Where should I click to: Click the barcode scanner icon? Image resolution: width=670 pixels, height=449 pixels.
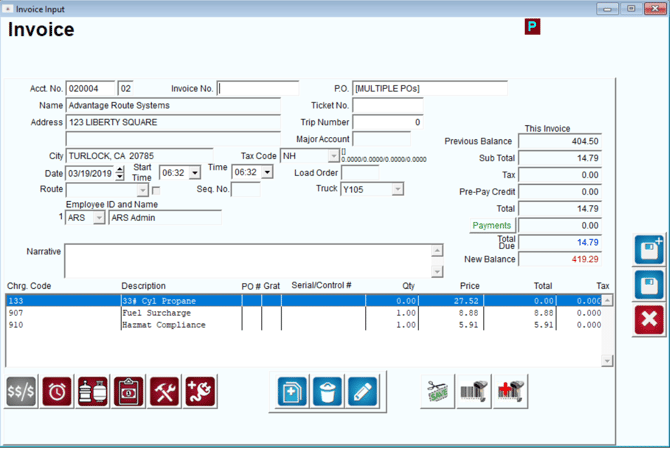[x=474, y=391]
